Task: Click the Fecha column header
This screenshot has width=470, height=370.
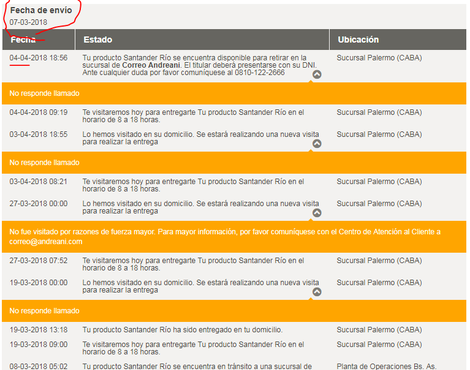Action: (x=38, y=40)
